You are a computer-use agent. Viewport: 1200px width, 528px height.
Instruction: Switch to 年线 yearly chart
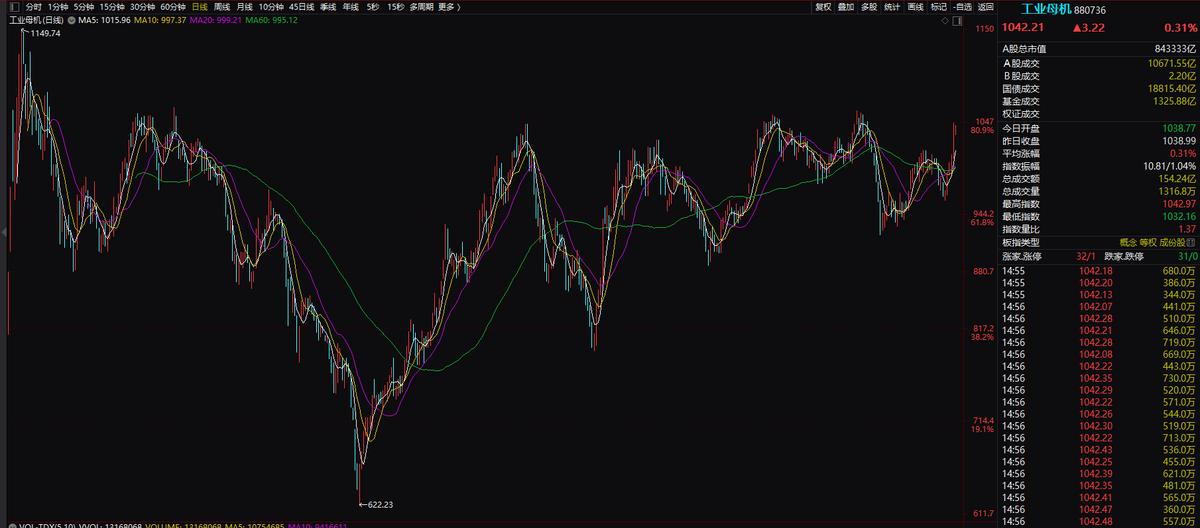[350, 6]
